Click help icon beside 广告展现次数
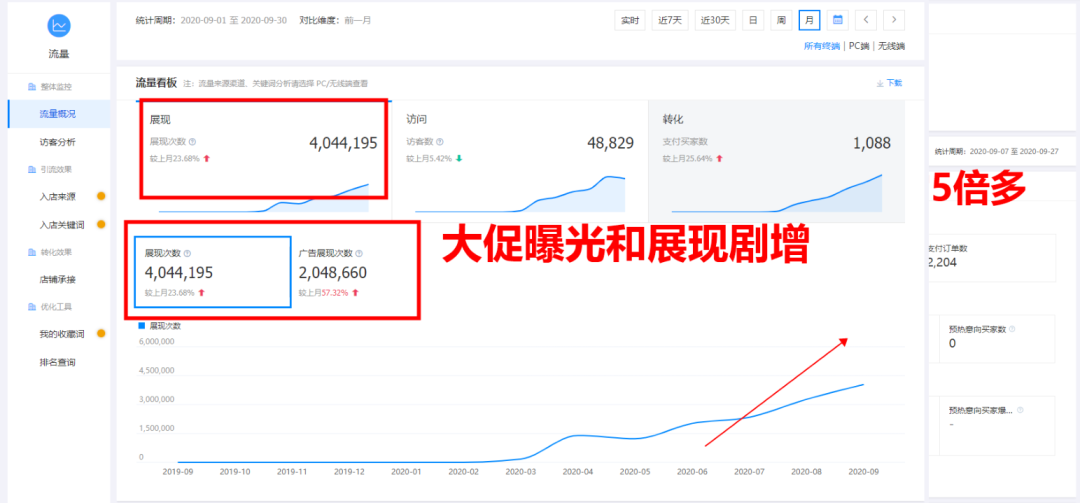 tap(359, 254)
